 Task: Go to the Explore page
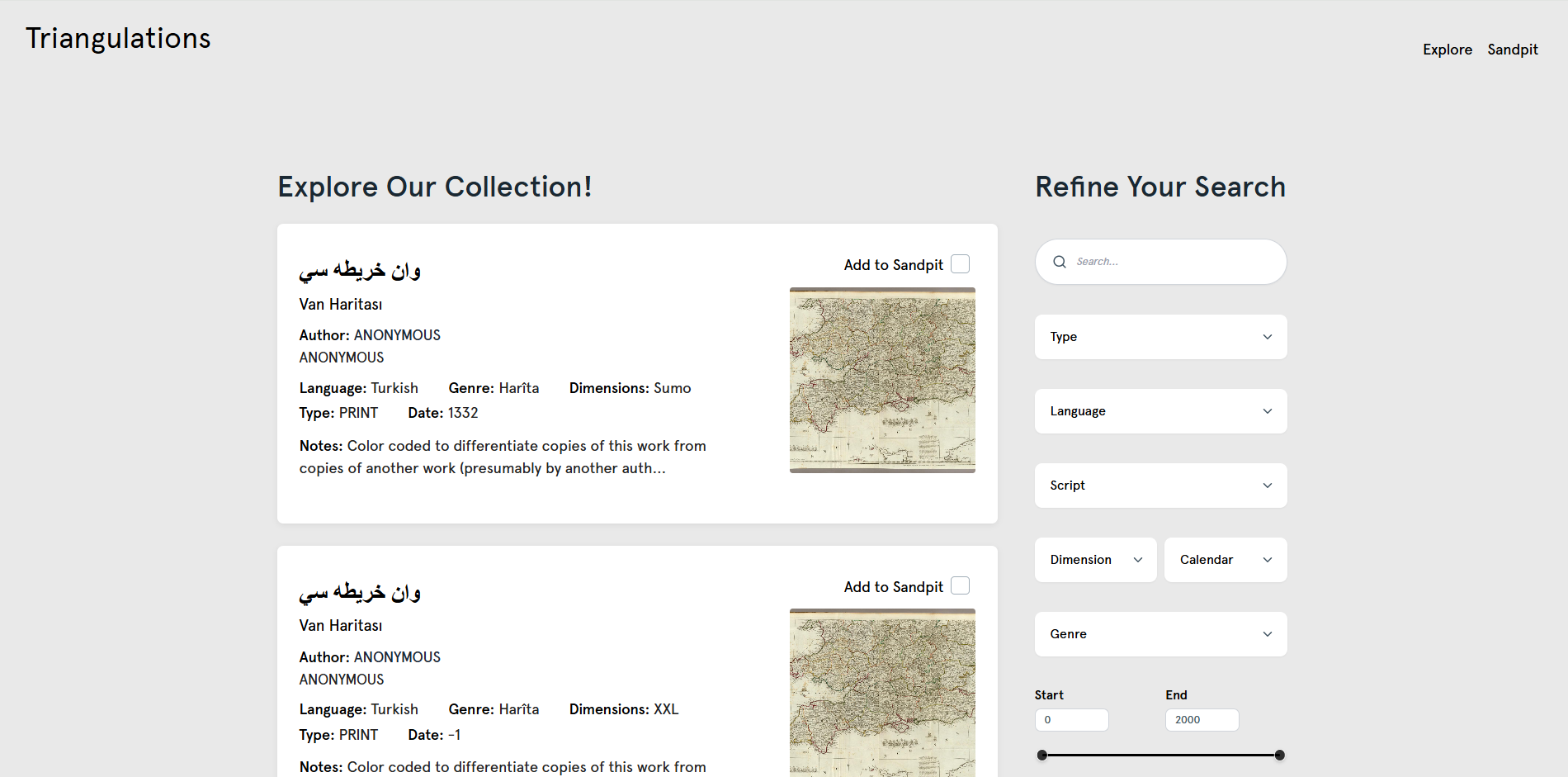coord(1447,50)
